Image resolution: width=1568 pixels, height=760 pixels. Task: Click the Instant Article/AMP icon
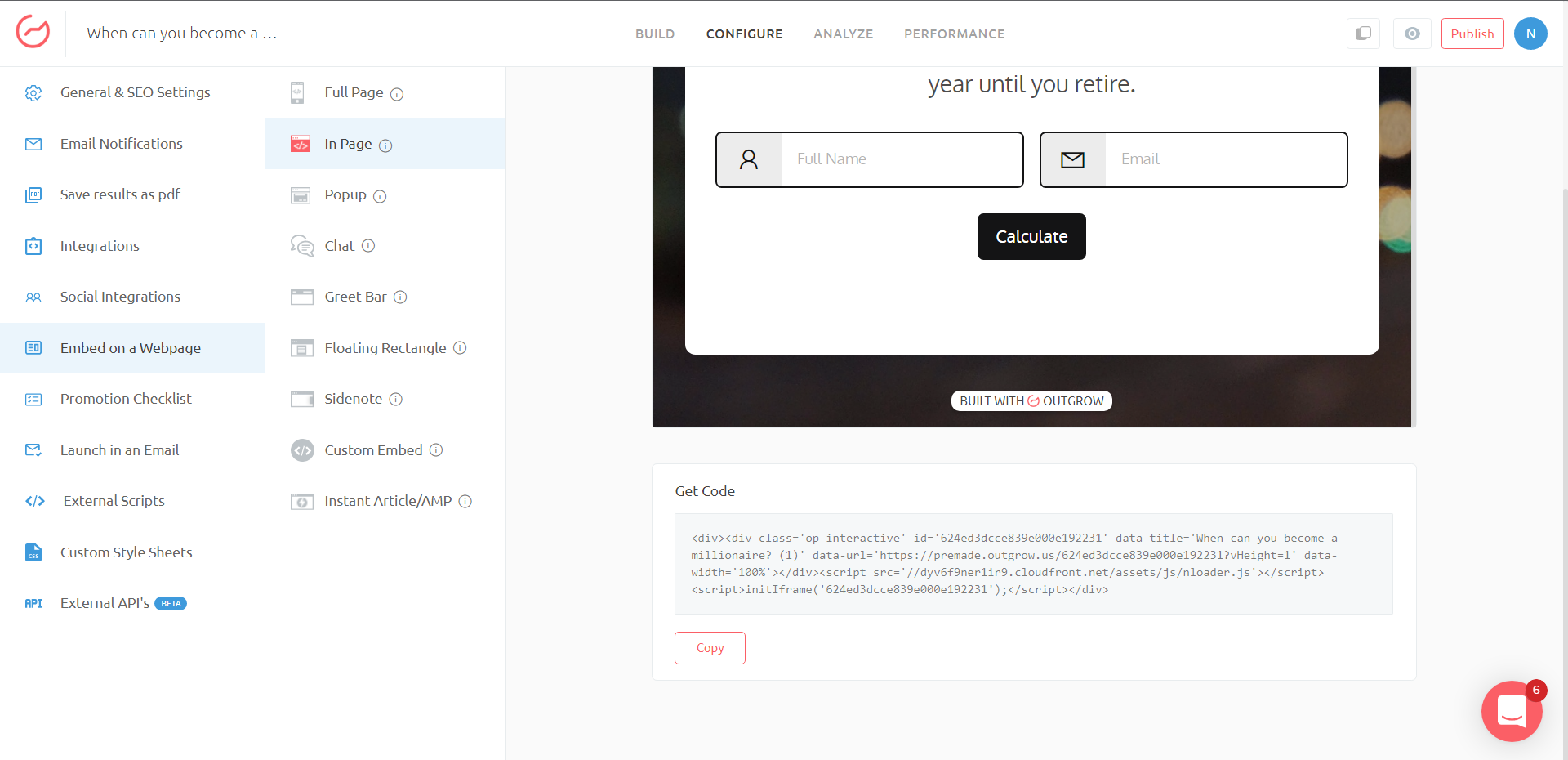point(302,501)
